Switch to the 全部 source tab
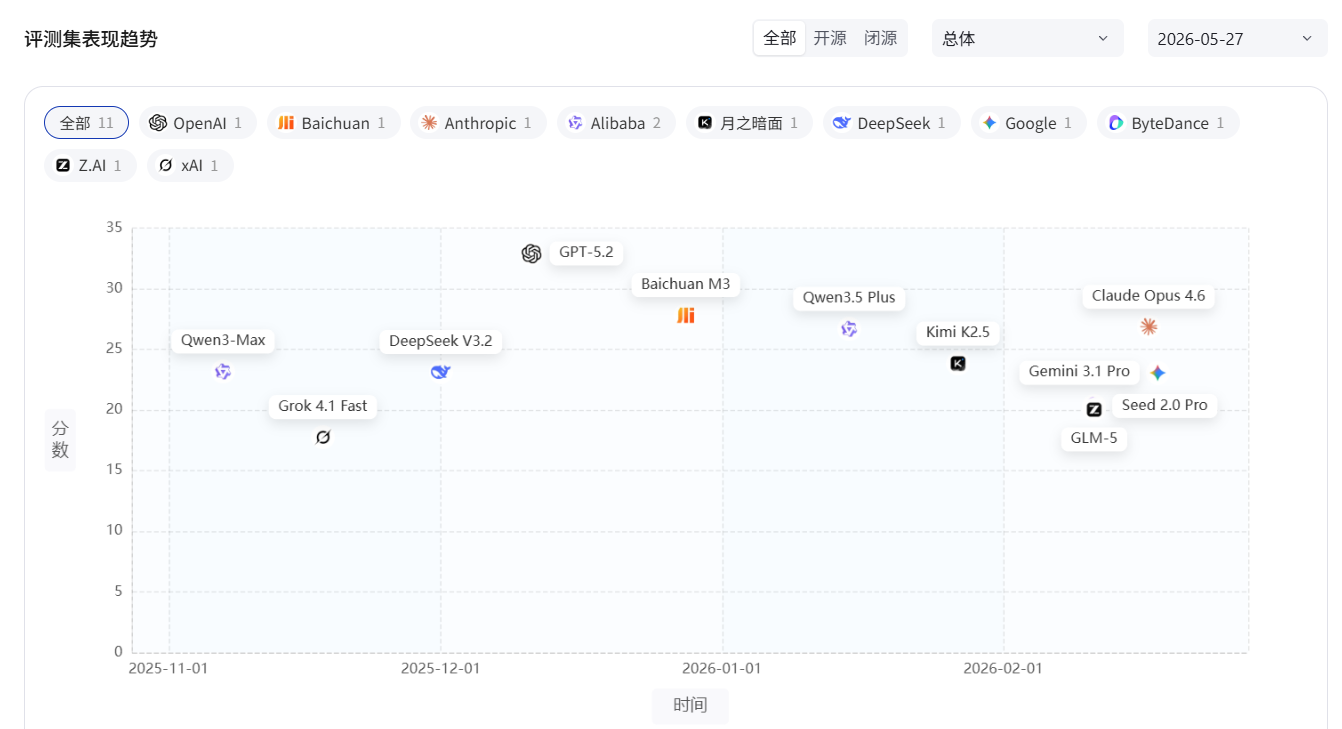The width and height of the screenshot is (1342, 729). click(x=780, y=38)
